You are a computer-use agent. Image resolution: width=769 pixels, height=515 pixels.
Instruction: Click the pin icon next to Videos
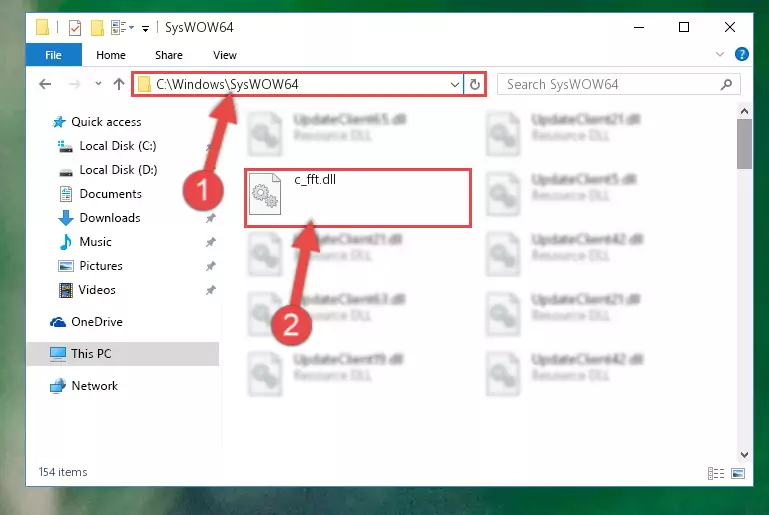tap(210, 290)
